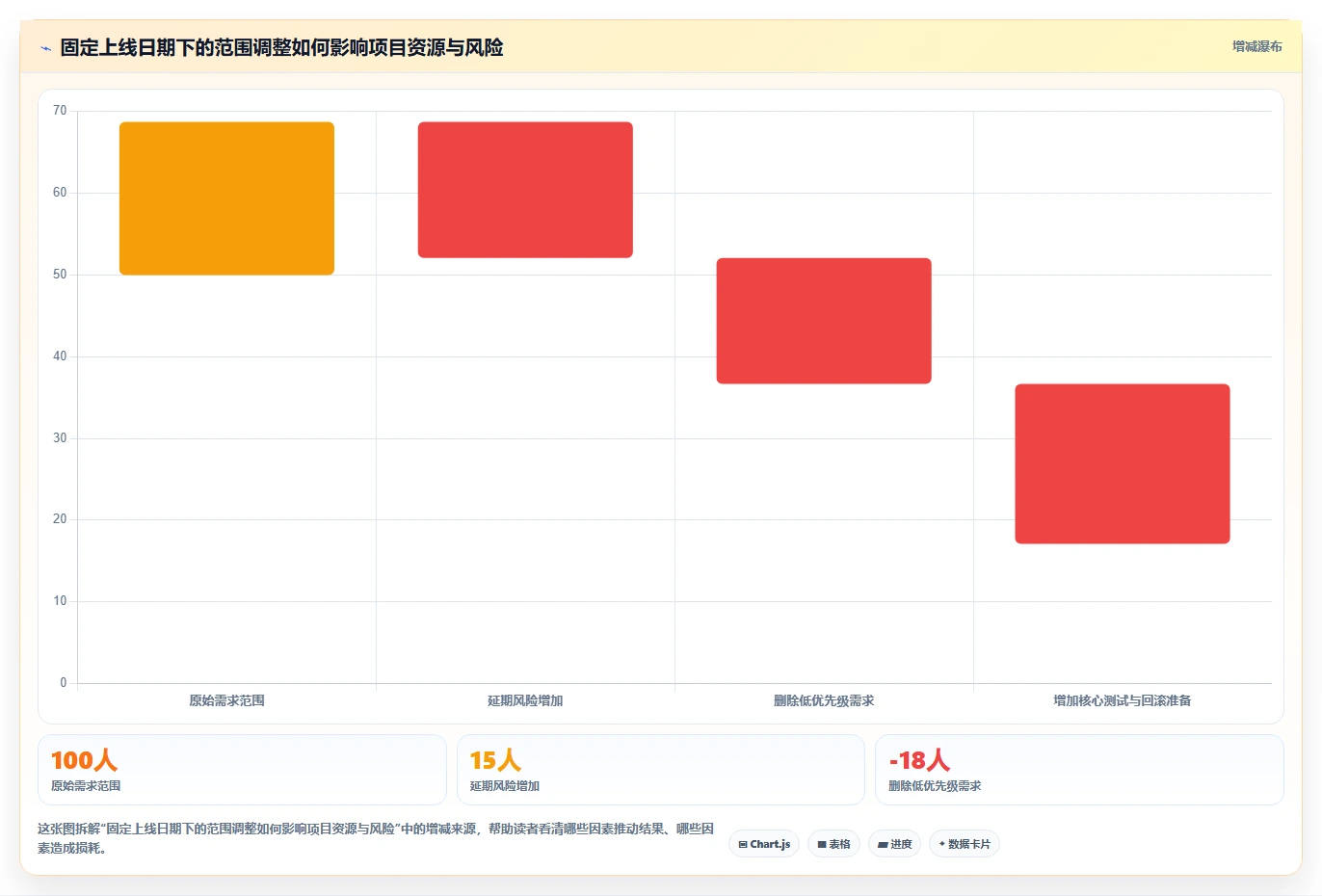The image size is (1322, 896).
Task: Click the x-axis label 延期风险增加
Action: click(x=525, y=700)
